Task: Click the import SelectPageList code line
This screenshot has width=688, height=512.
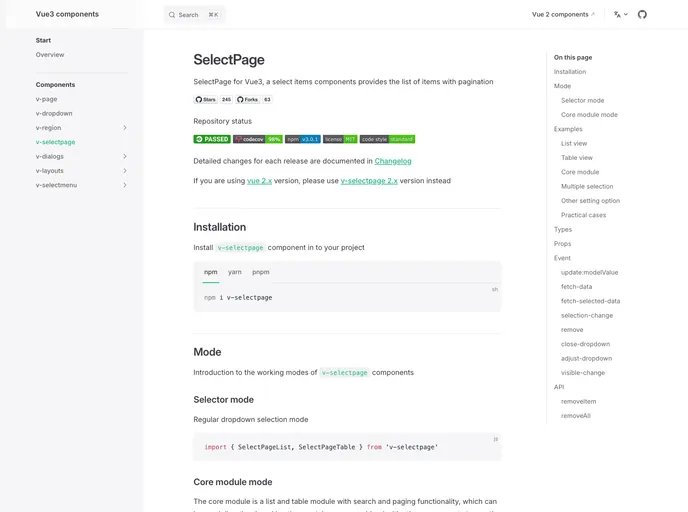Action: pos(321,447)
